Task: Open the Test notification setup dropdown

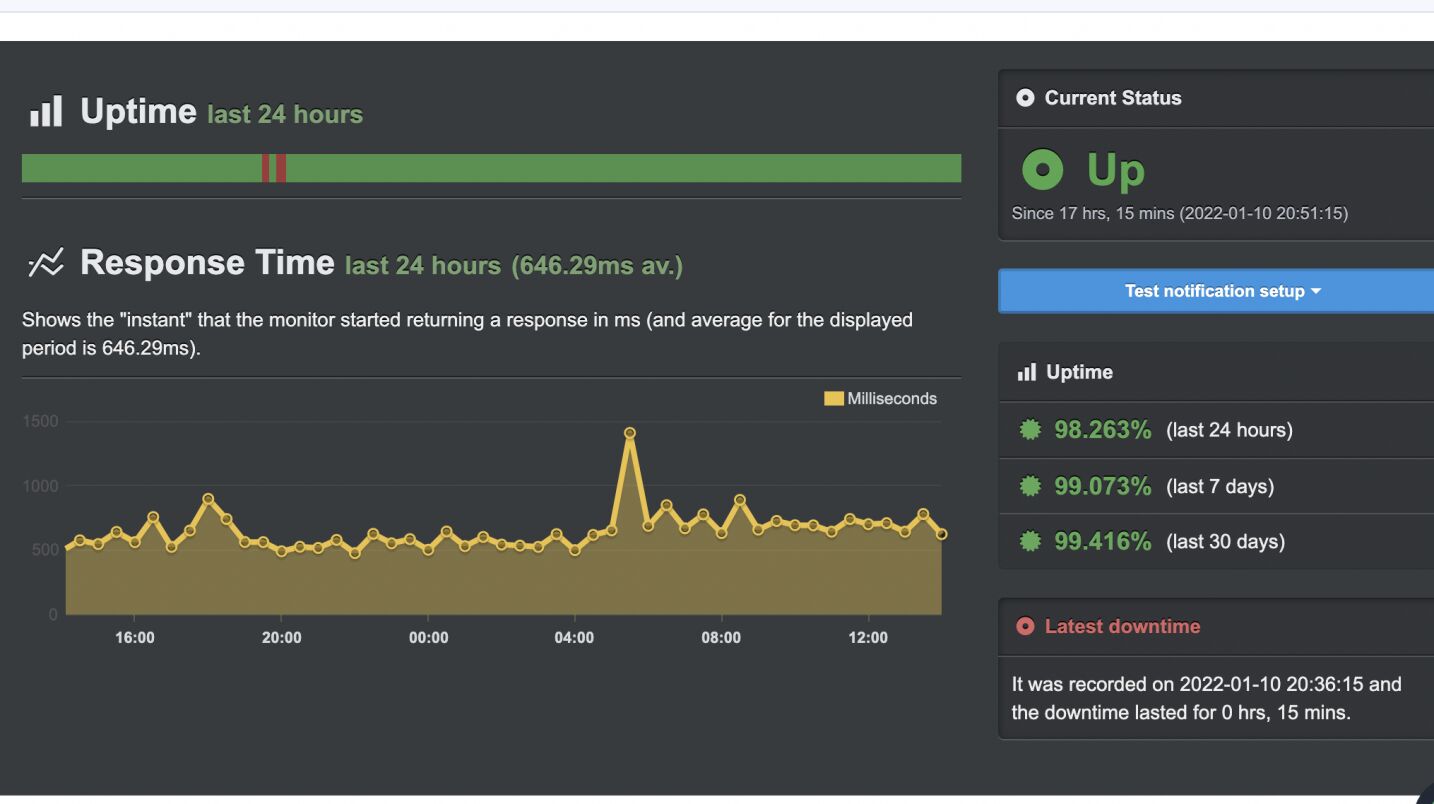Action: point(1222,291)
